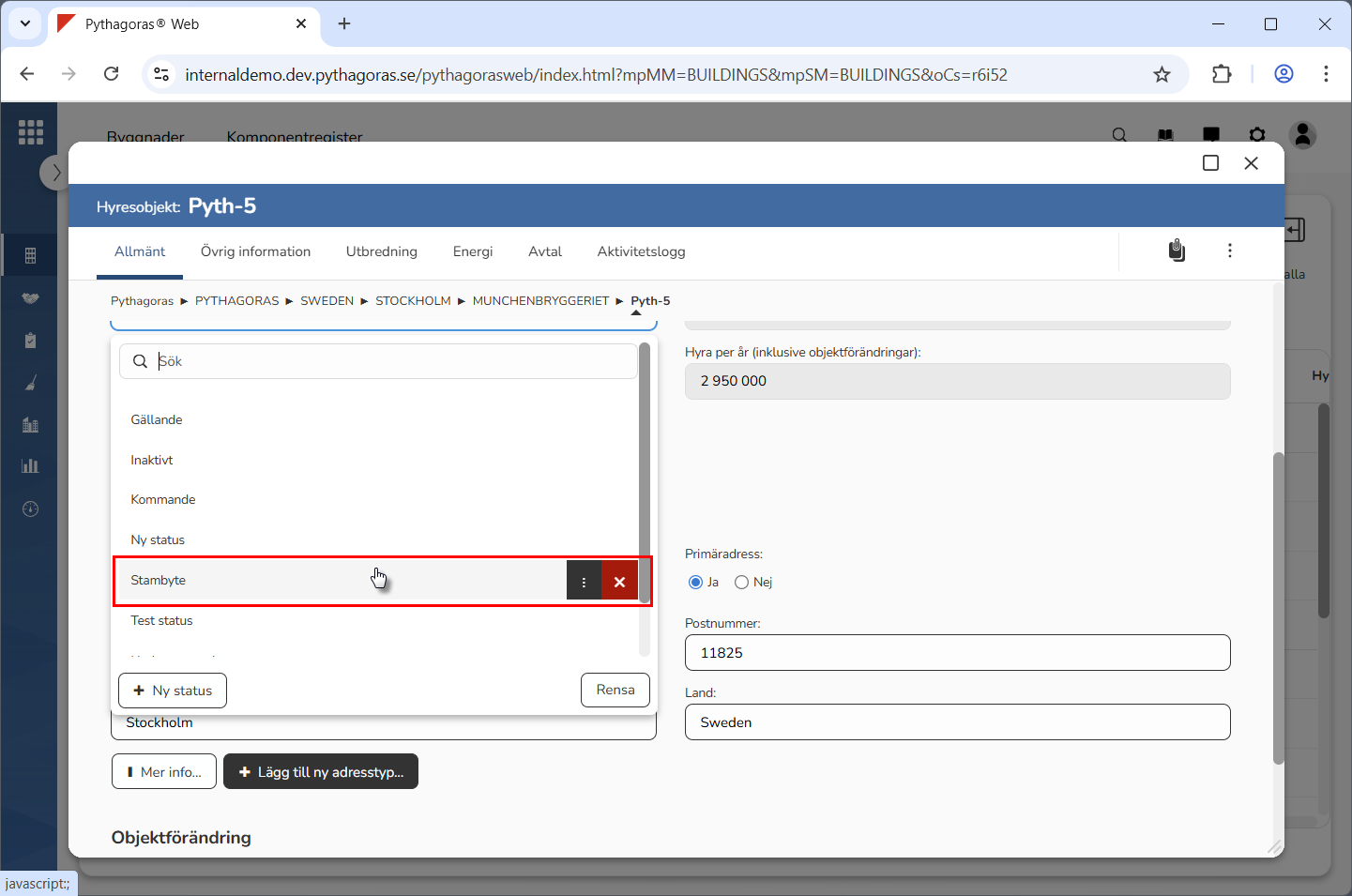The width and height of the screenshot is (1352, 896).
Task: Open the attachments paperclip icon
Action: click(1177, 251)
